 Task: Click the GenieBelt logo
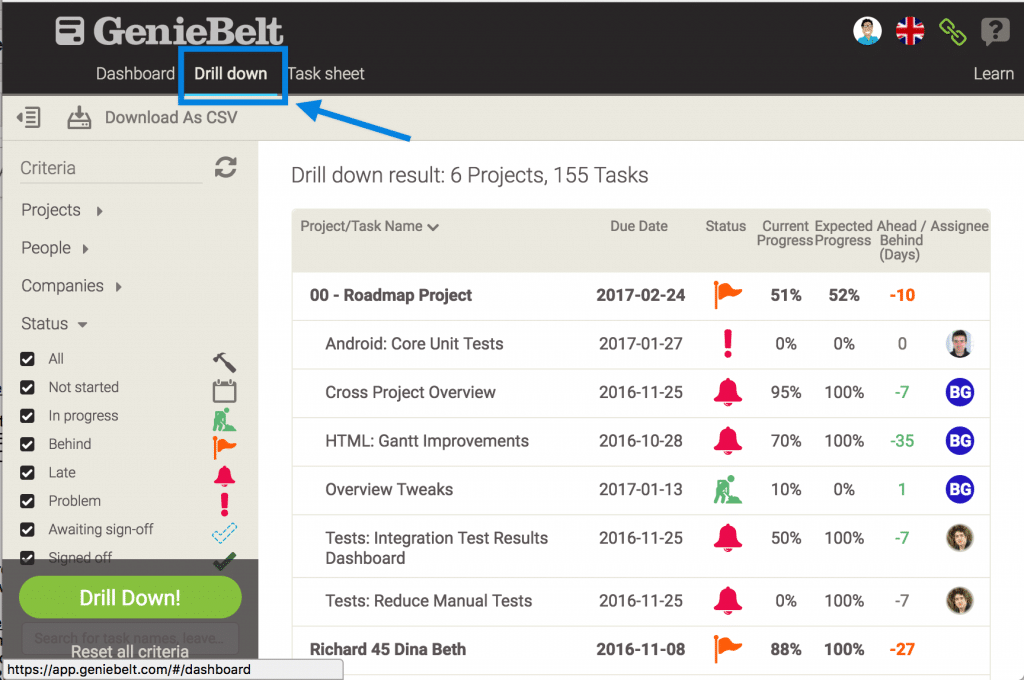[170, 31]
